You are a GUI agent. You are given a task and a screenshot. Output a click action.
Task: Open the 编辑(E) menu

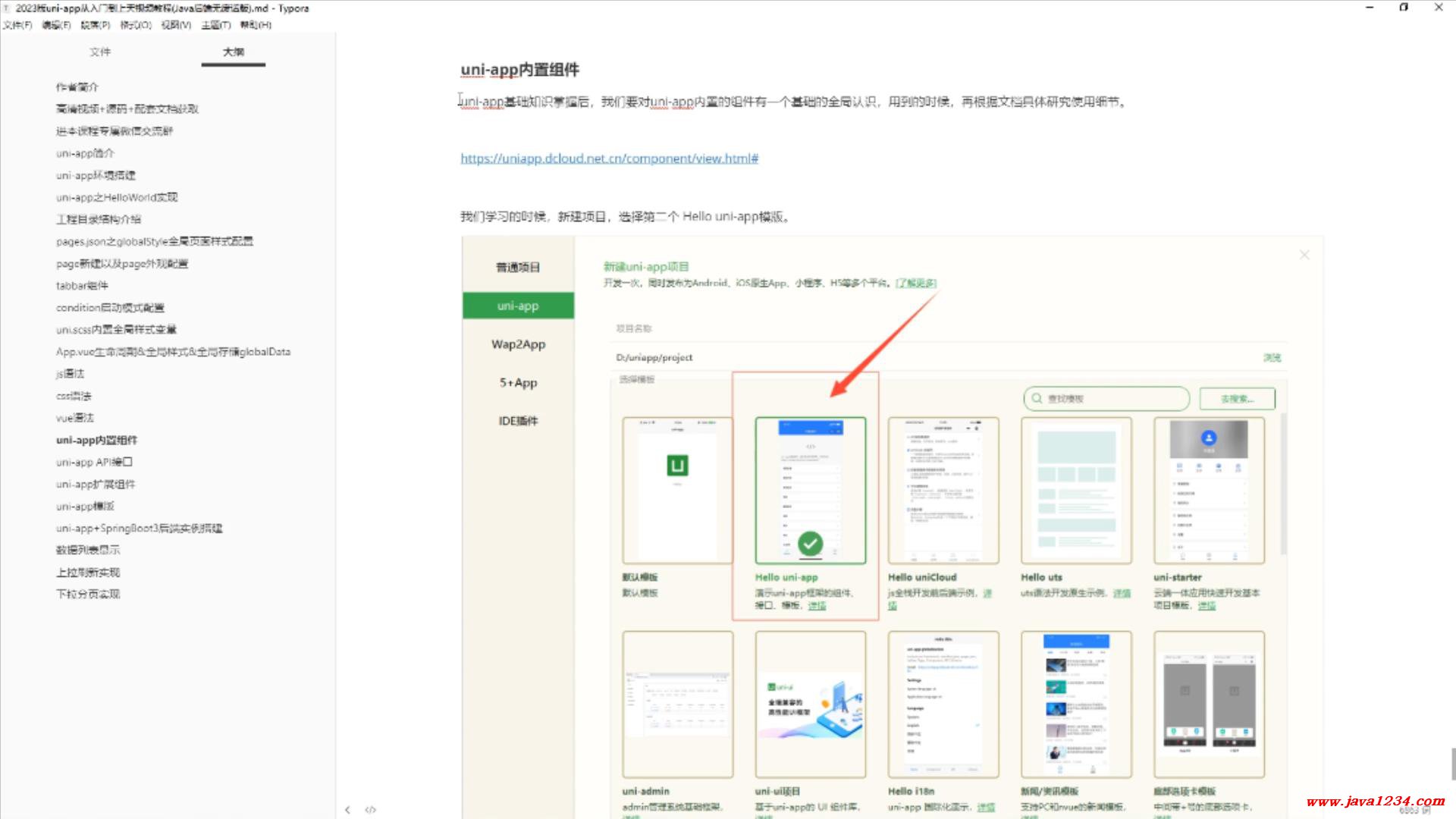[x=56, y=25]
